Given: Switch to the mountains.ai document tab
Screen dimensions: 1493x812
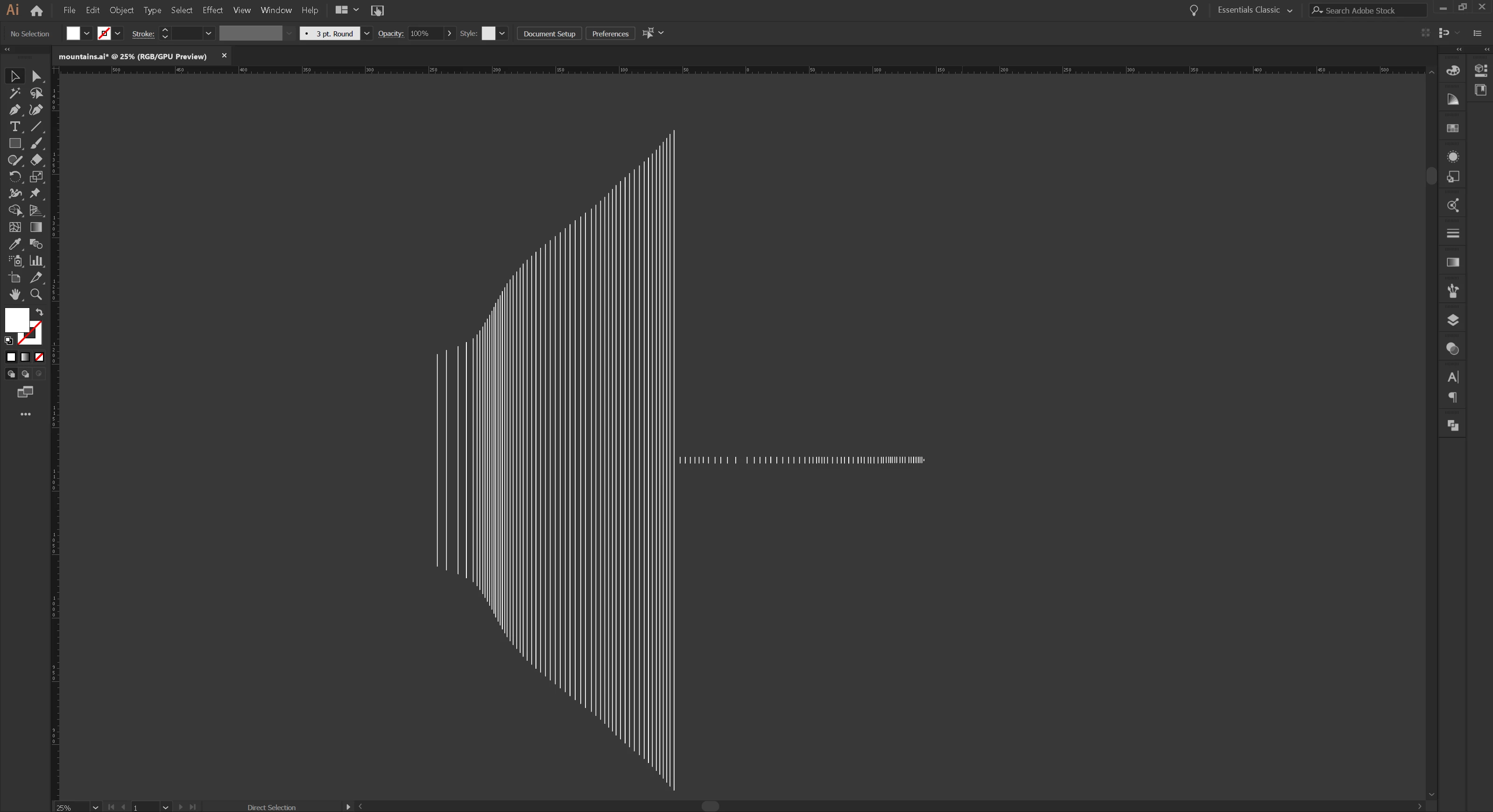Looking at the screenshot, I should tap(133, 56).
